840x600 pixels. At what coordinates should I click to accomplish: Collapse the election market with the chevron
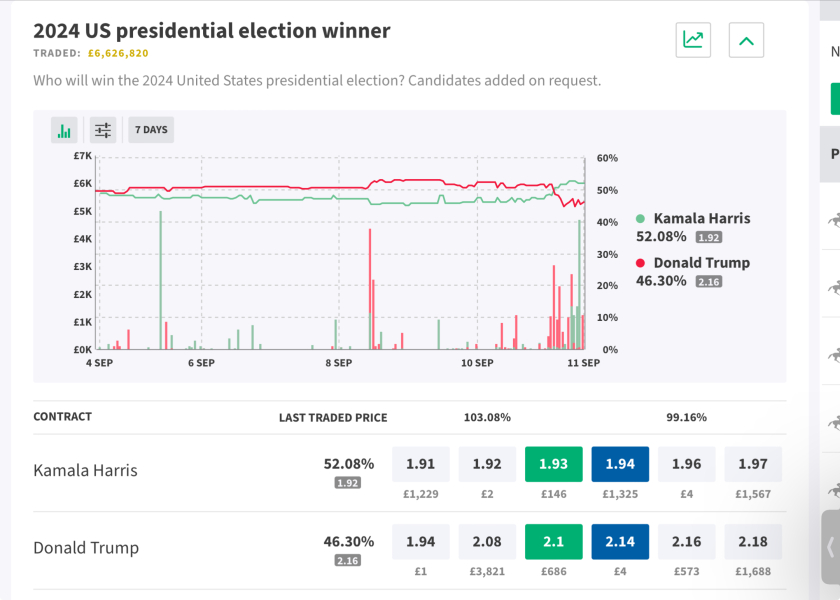(x=746, y=40)
